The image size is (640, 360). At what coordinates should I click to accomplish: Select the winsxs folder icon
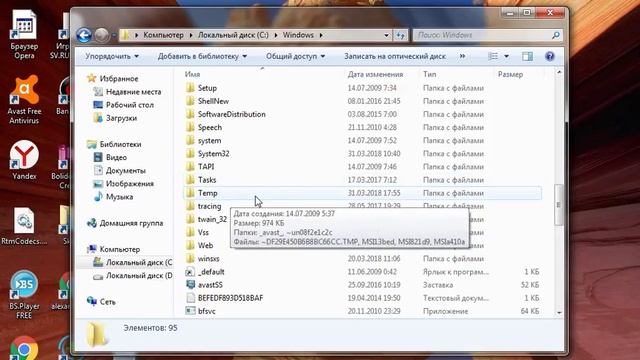(190, 258)
